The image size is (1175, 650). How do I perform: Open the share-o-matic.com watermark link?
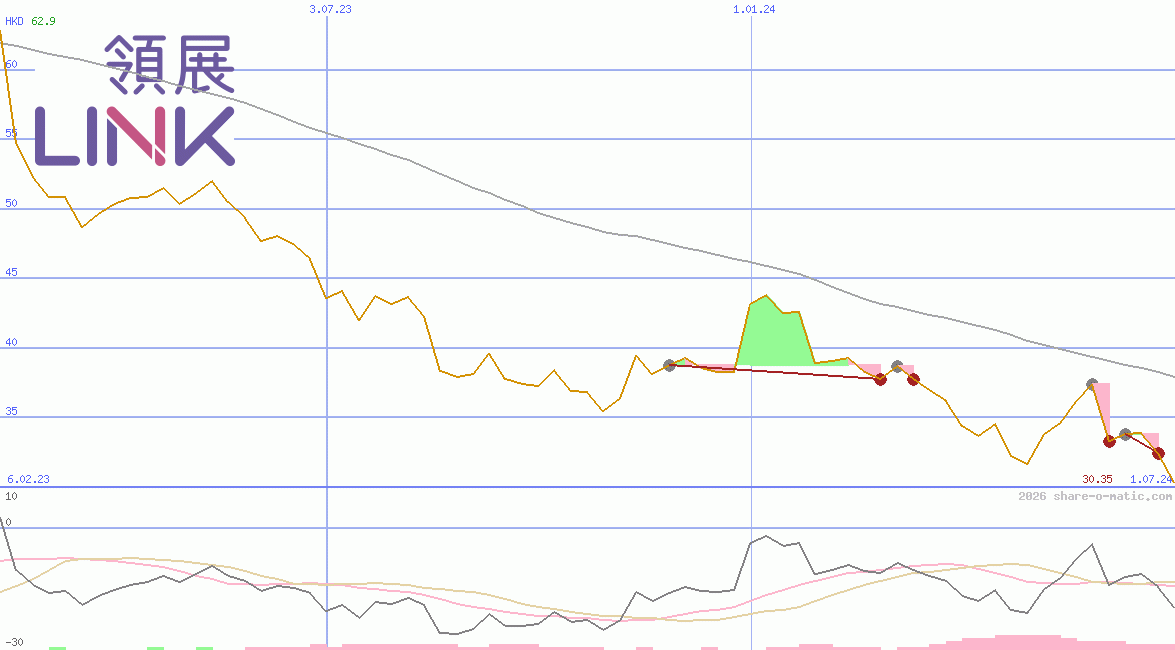pyautogui.click(x=1095, y=496)
